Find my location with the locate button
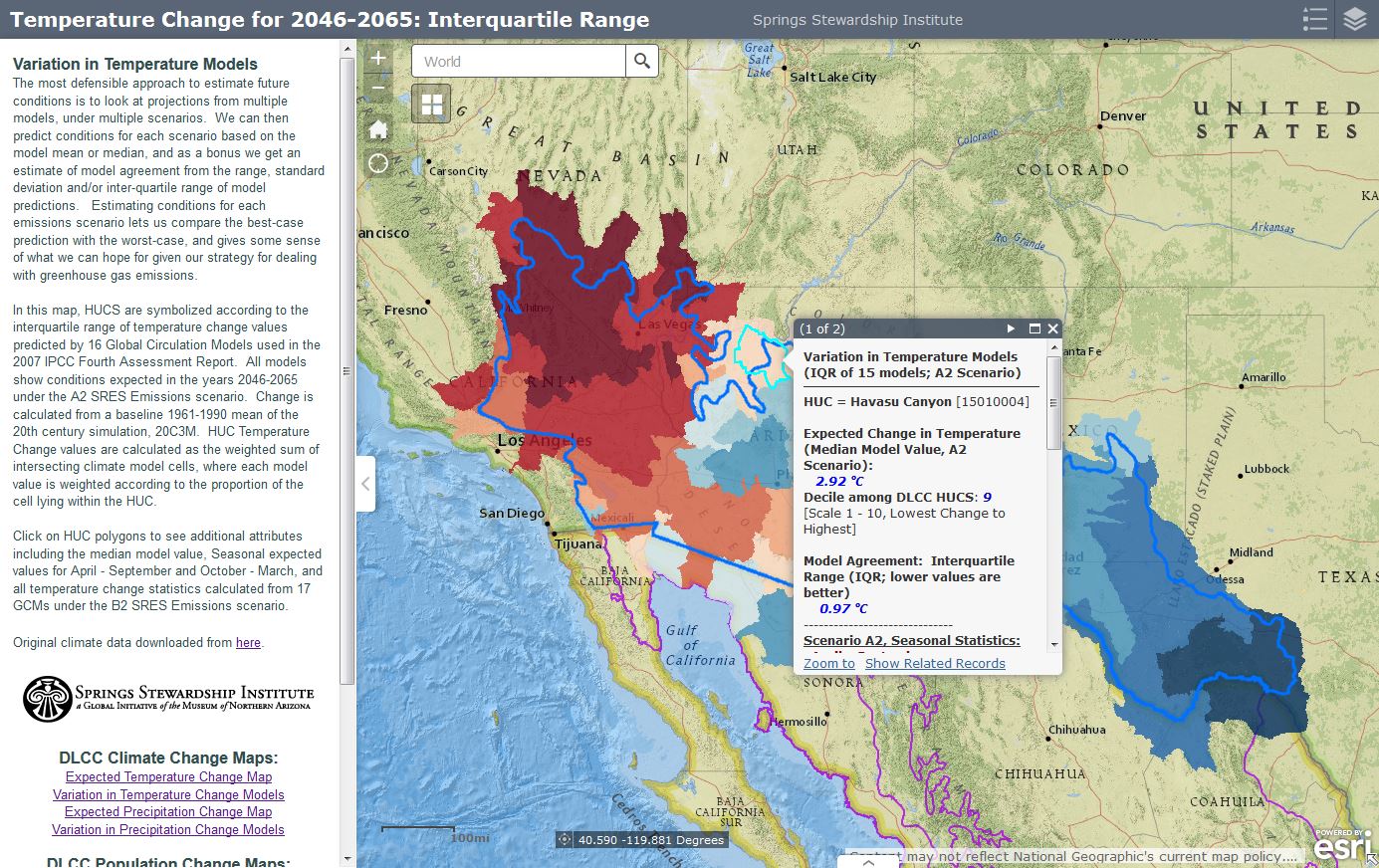This screenshot has height=868, width=1379. (378, 163)
